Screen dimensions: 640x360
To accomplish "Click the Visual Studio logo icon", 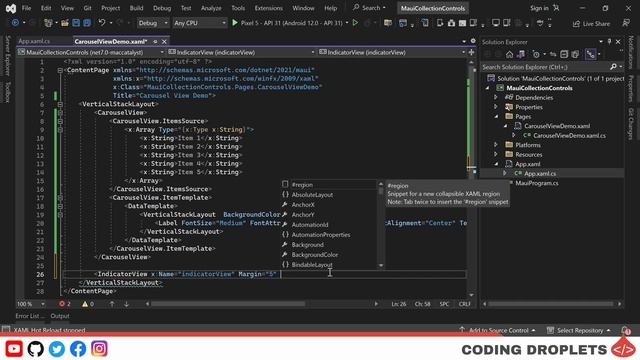I will tap(11, 8).
